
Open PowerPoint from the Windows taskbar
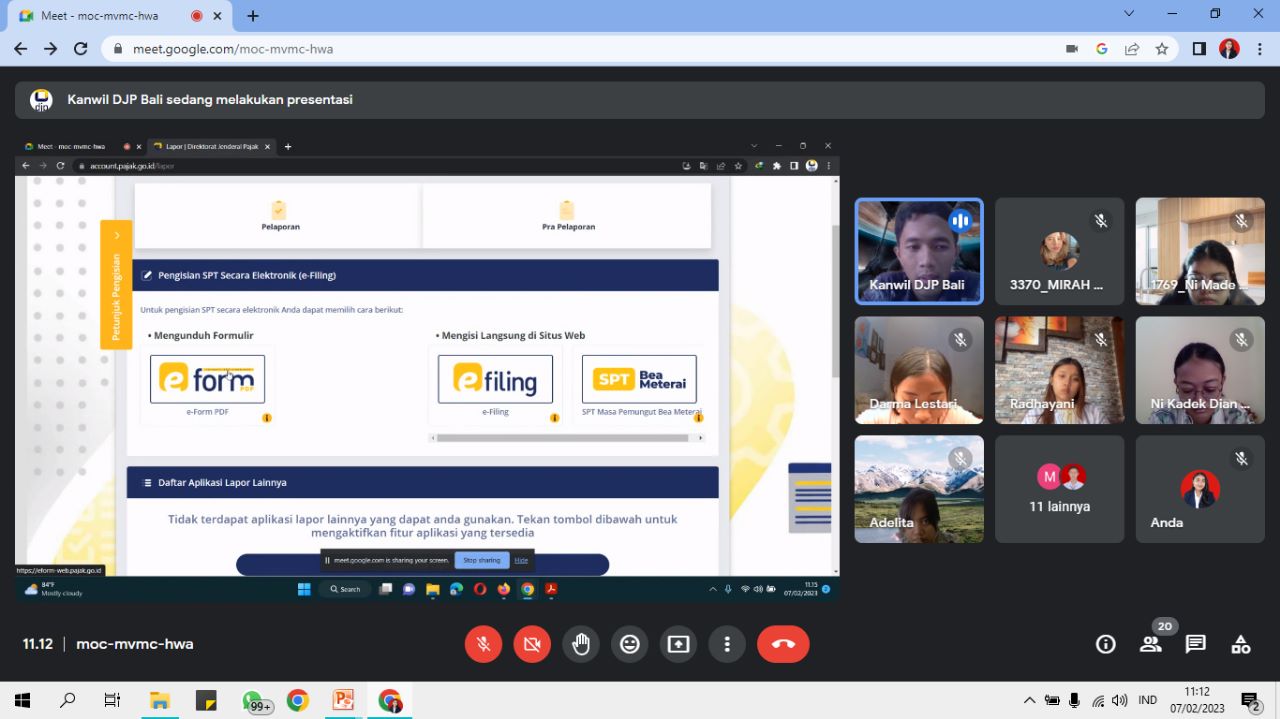(343, 700)
